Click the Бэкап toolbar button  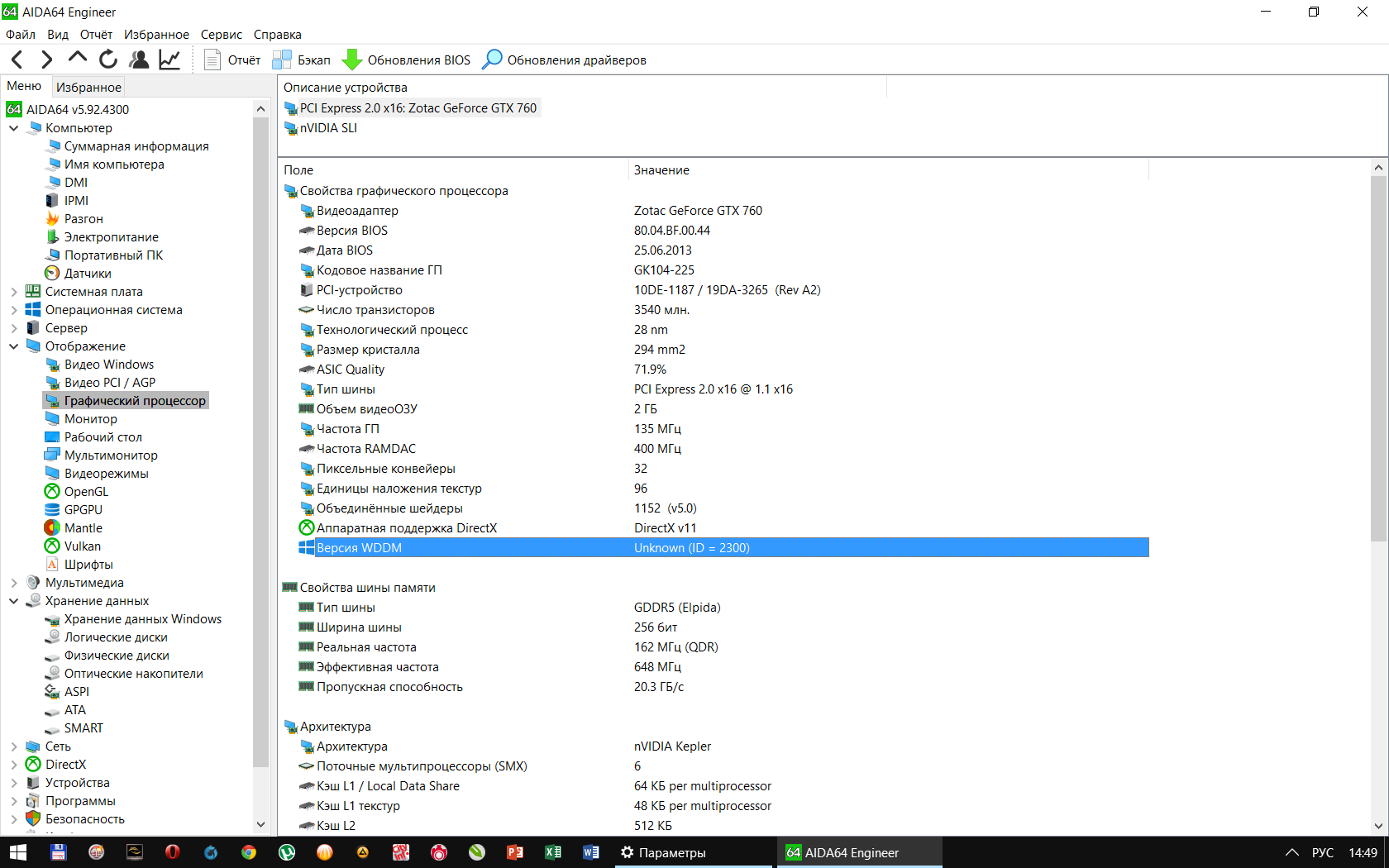(302, 60)
